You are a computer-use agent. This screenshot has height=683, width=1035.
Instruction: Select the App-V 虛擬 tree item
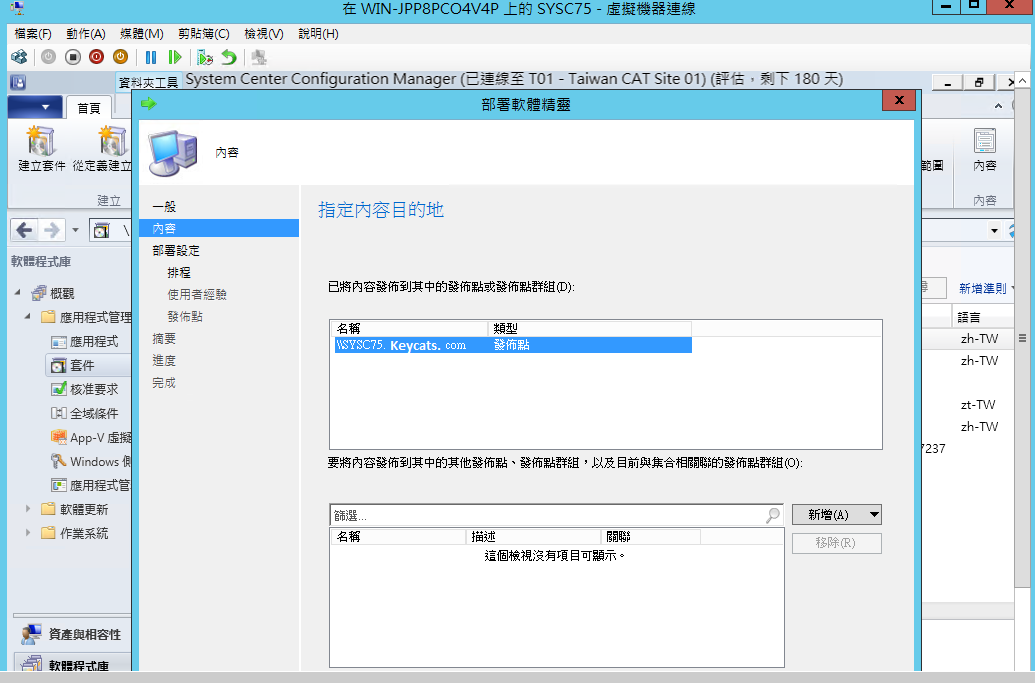[x=91, y=438]
